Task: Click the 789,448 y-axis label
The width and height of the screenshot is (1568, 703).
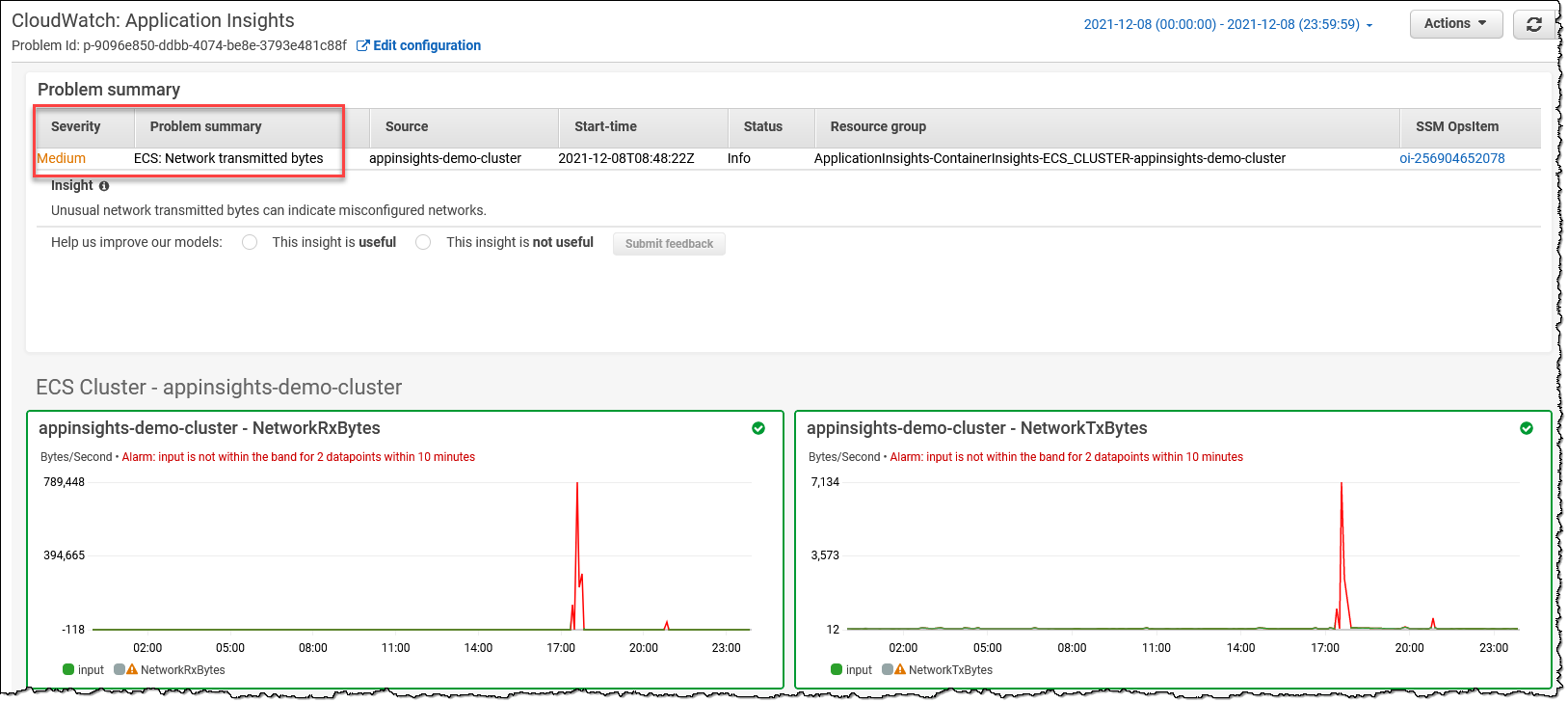Action: (x=64, y=482)
